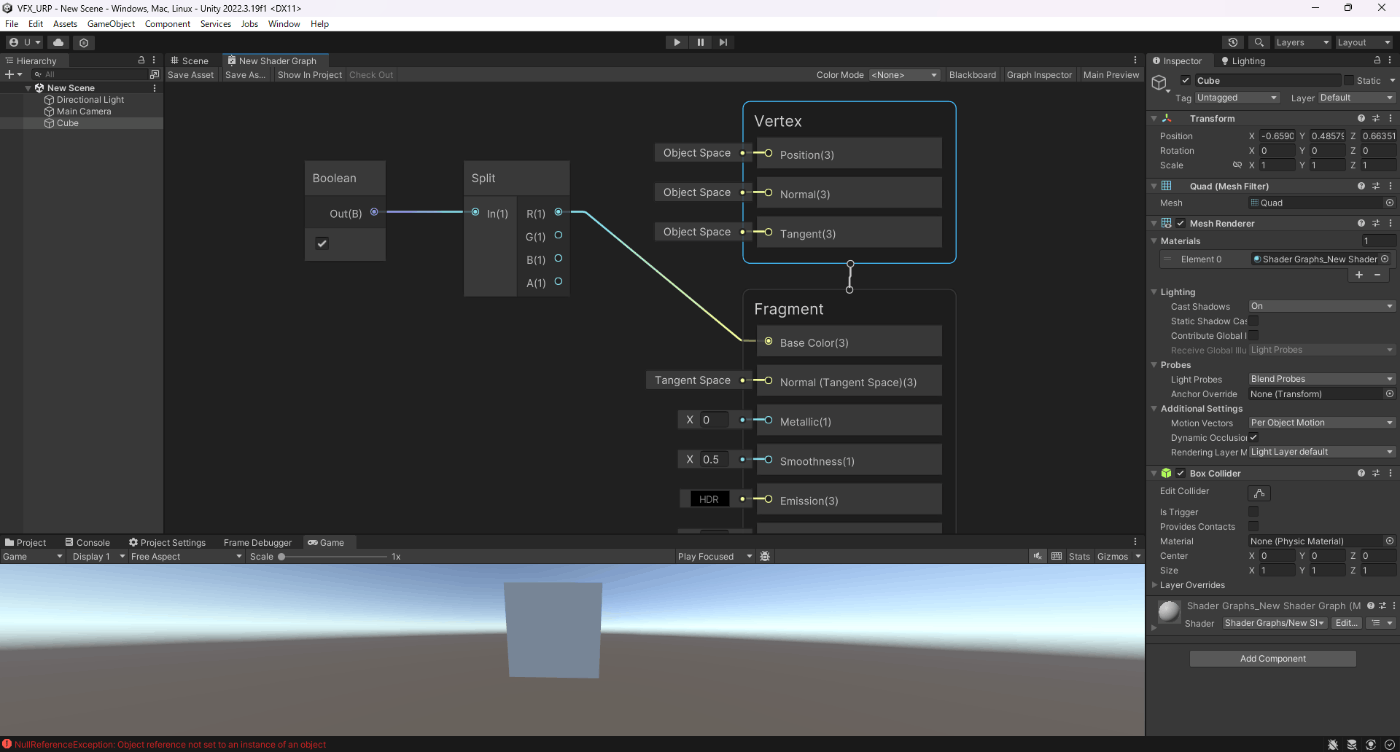Collapse the New Scene tree
This screenshot has height=752, width=1400.
tap(29, 88)
